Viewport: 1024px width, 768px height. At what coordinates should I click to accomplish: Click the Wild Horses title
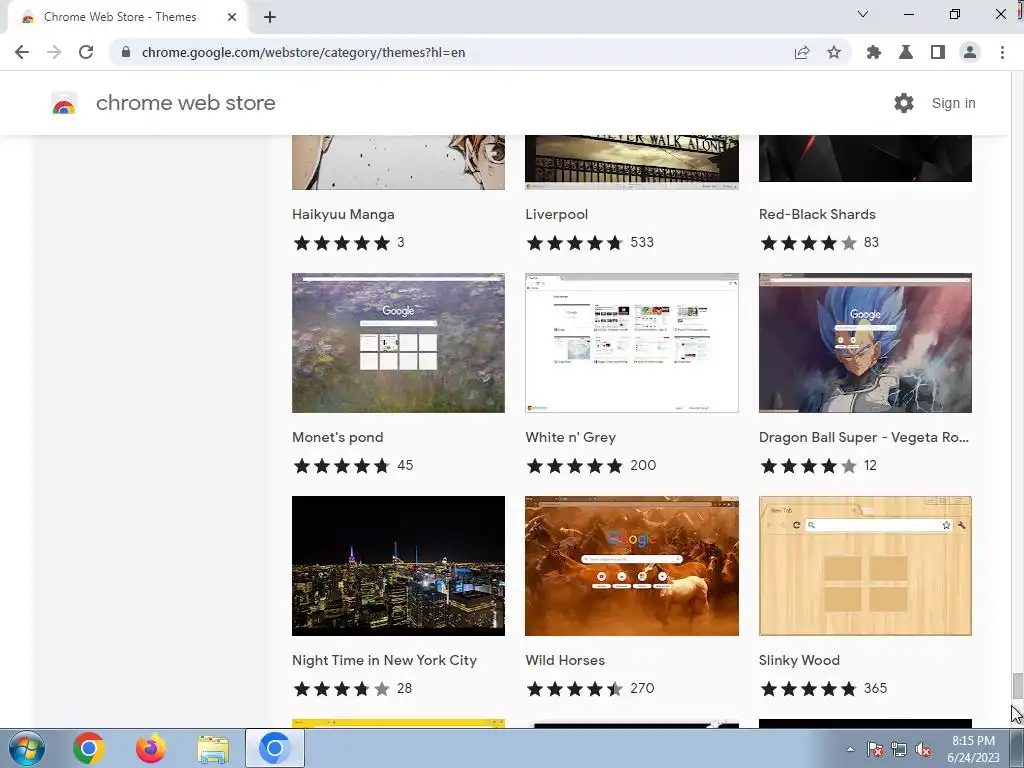pos(565,660)
